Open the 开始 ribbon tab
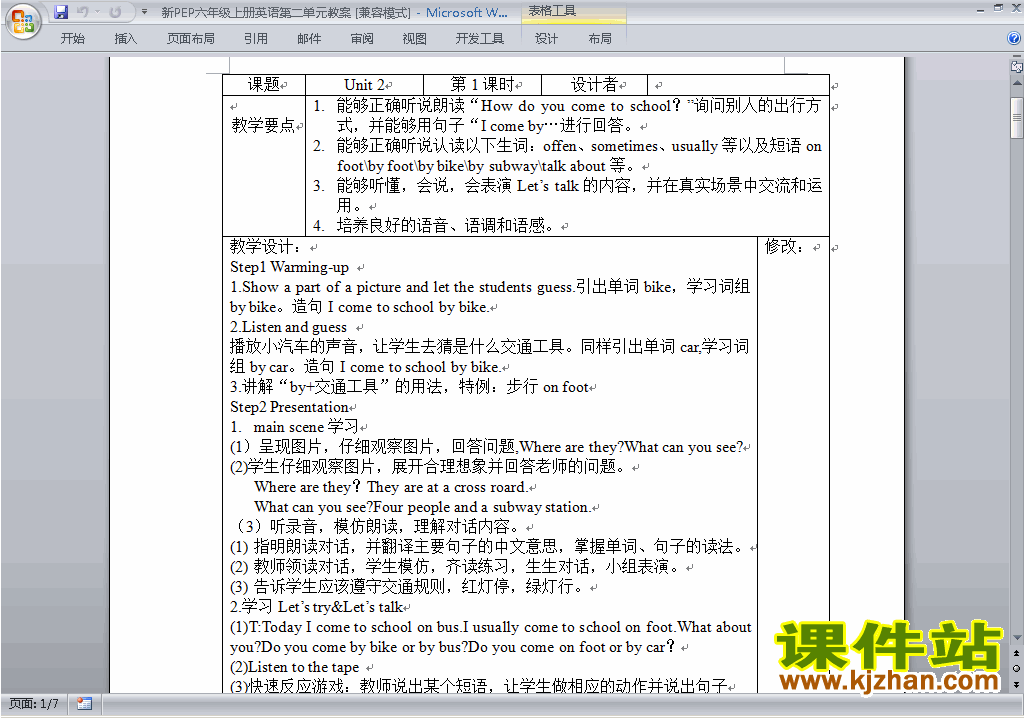 click(x=72, y=39)
